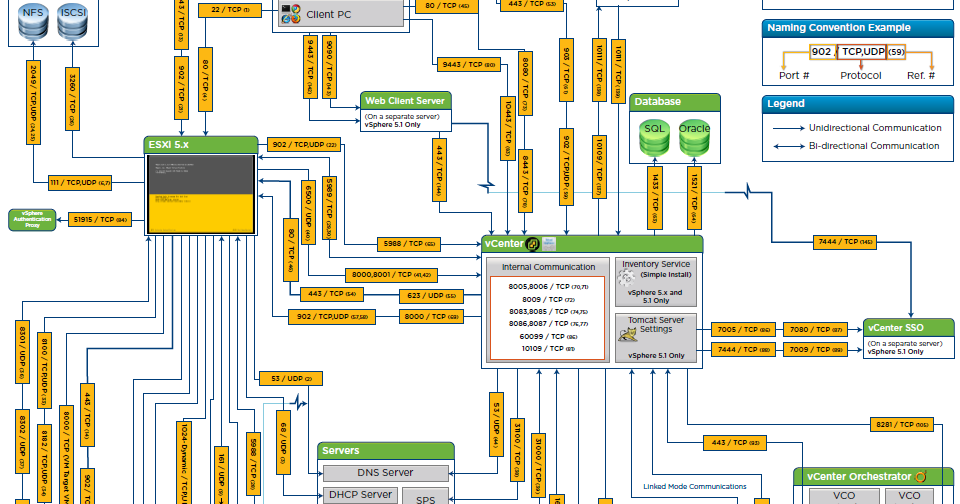Click the 8281 / TCP port label
The width and height of the screenshot is (960, 504).
point(902,424)
